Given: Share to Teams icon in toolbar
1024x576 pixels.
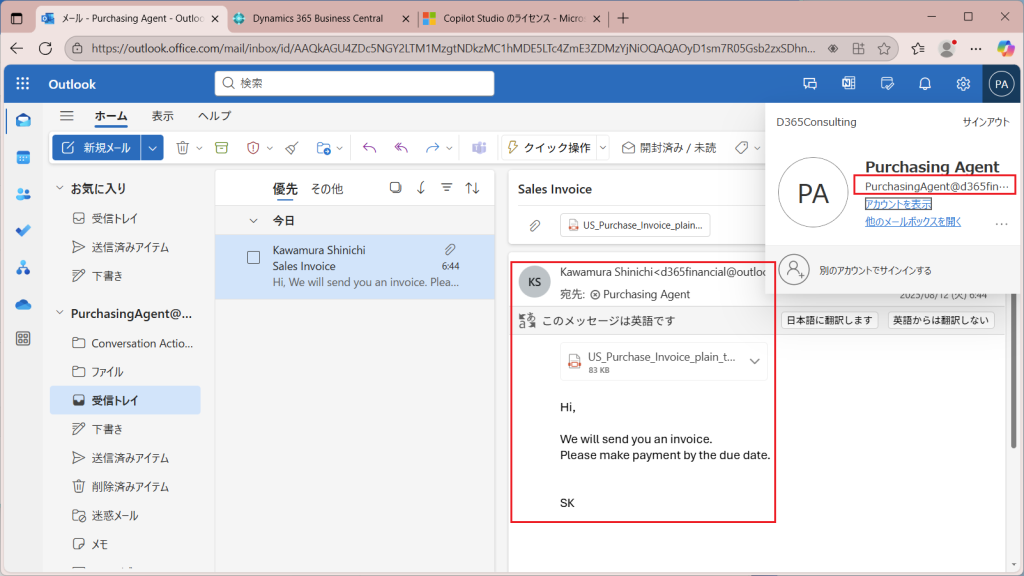Looking at the screenshot, I should click(x=479, y=148).
